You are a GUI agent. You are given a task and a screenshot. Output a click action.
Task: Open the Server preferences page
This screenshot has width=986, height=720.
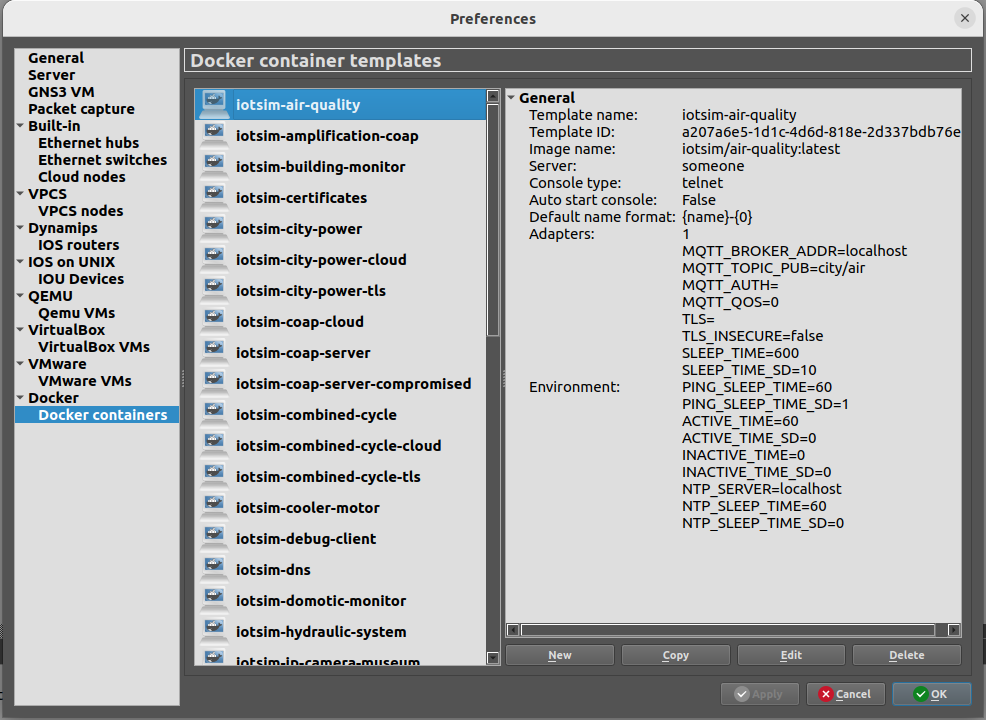coord(52,75)
